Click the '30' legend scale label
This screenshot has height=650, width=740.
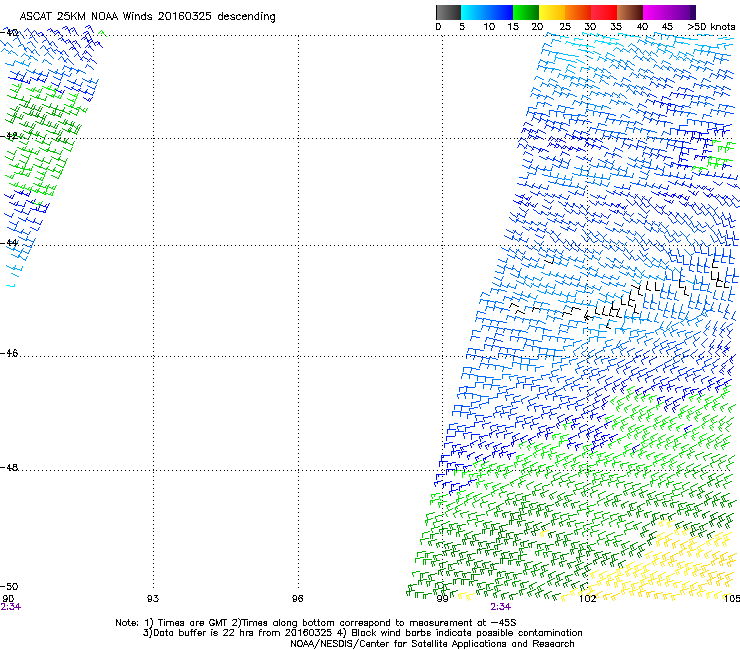pyautogui.click(x=590, y=27)
